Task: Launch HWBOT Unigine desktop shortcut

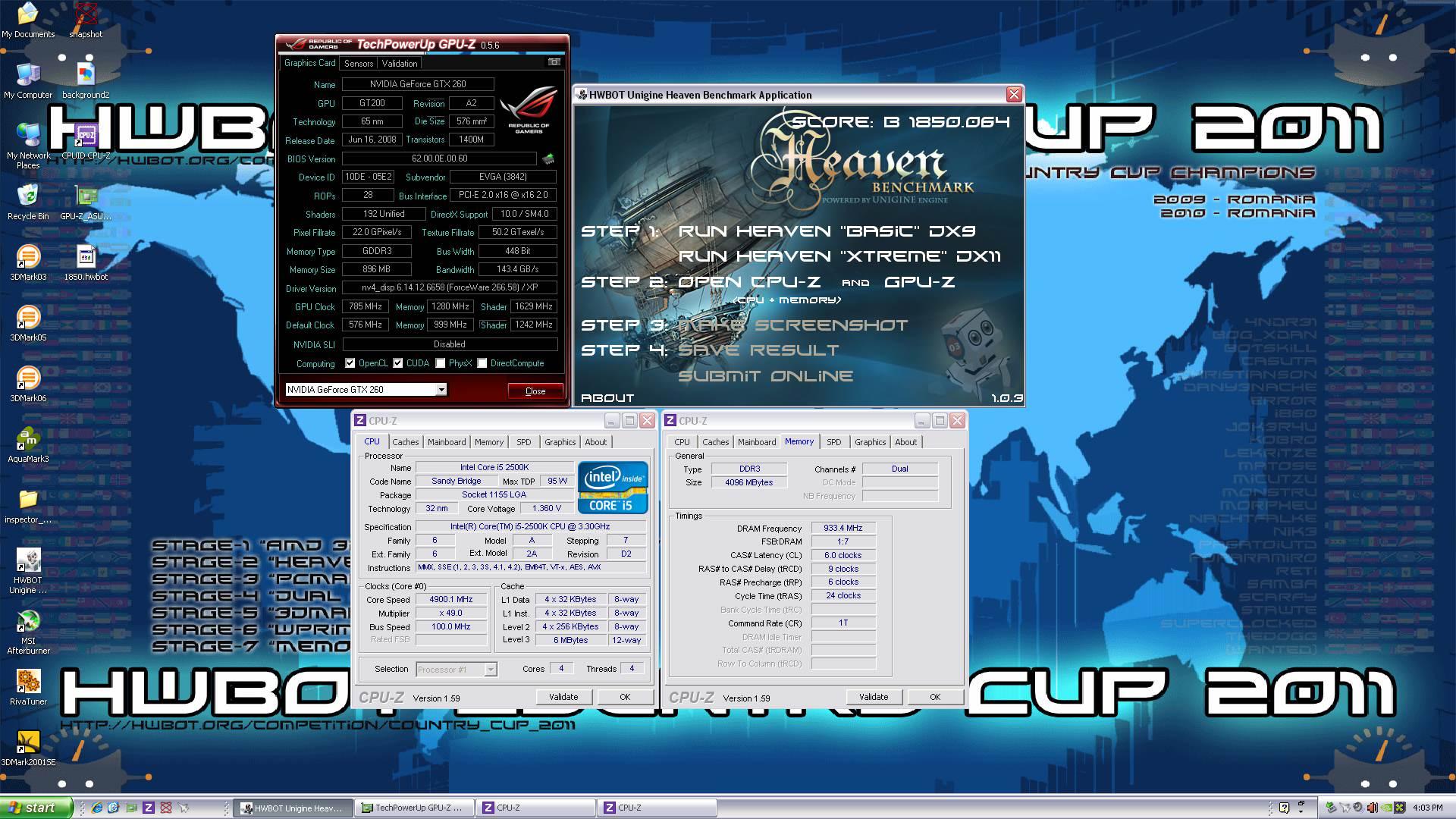Action: 28,570
